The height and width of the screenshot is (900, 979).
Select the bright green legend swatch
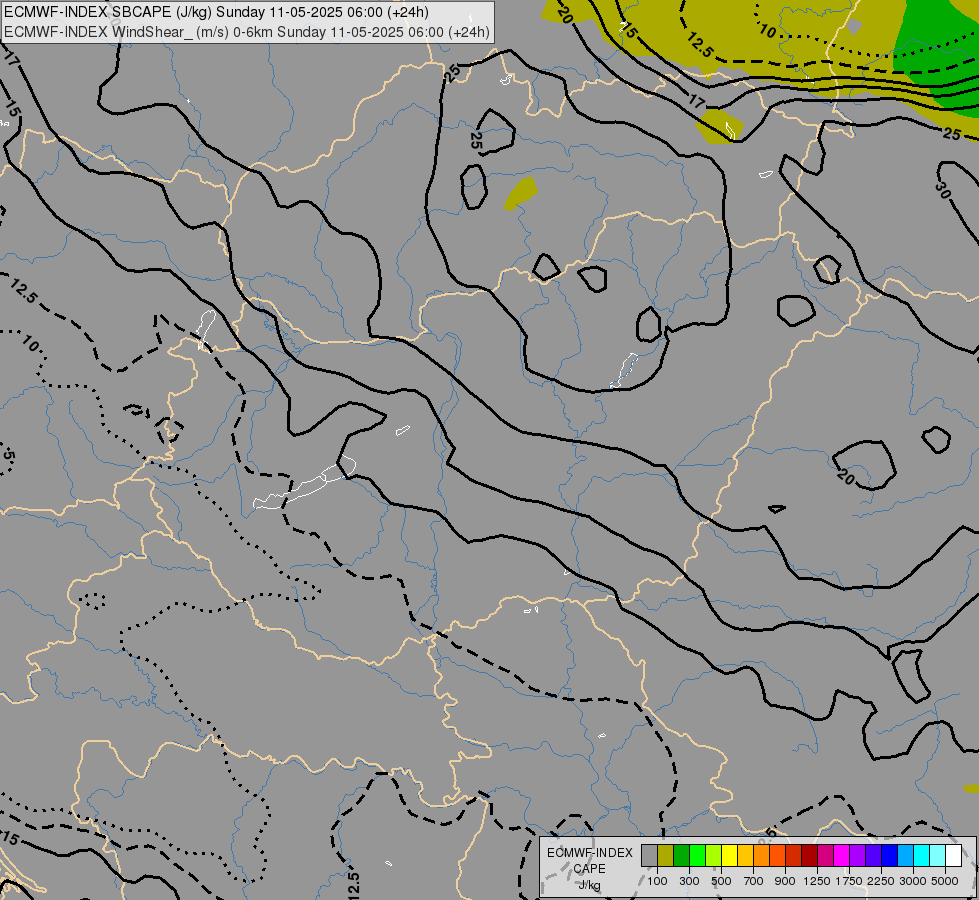pyautogui.click(x=697, y=855)
